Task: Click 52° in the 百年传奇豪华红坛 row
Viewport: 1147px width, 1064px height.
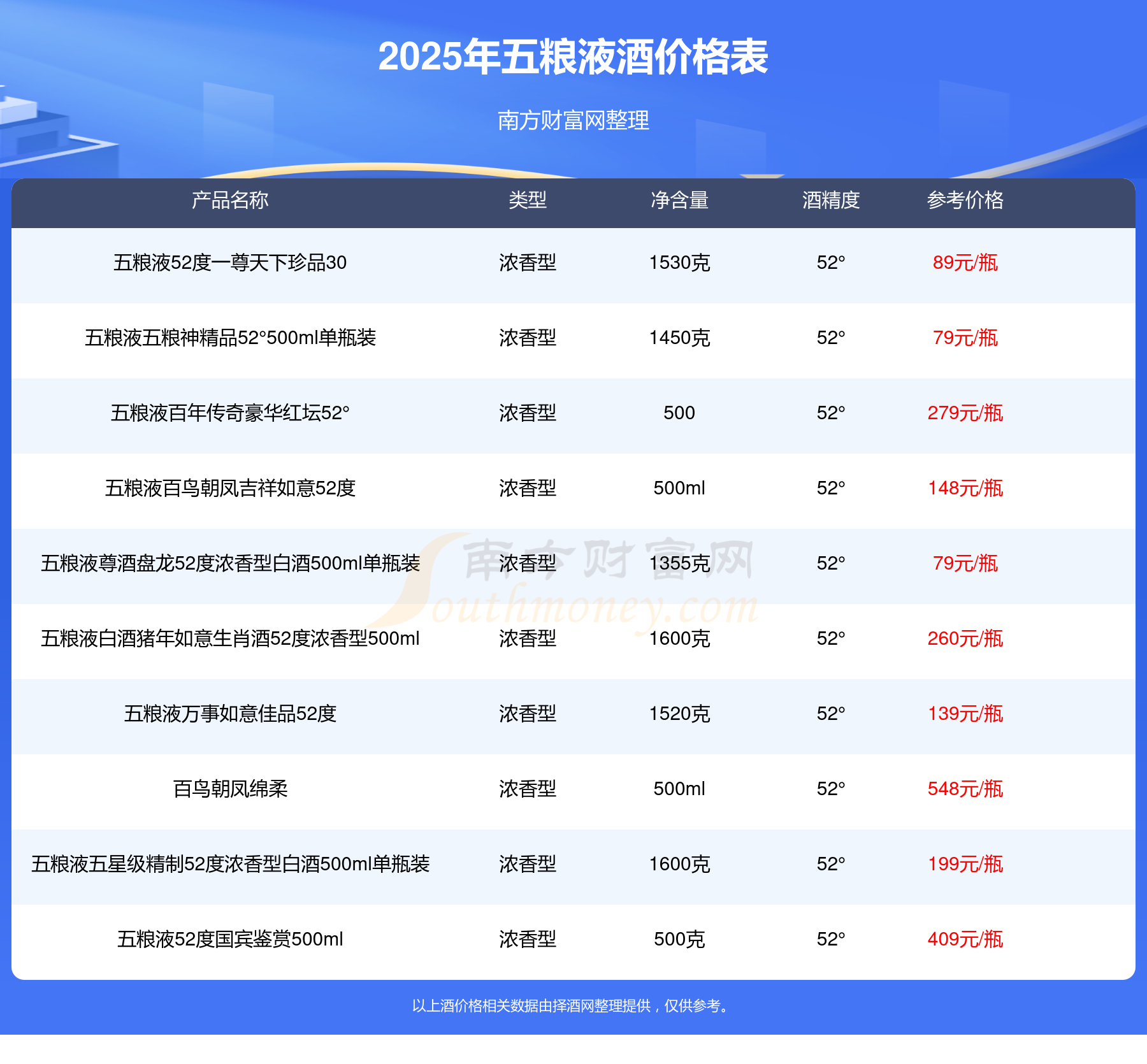Action: click(x=831, y=413)
